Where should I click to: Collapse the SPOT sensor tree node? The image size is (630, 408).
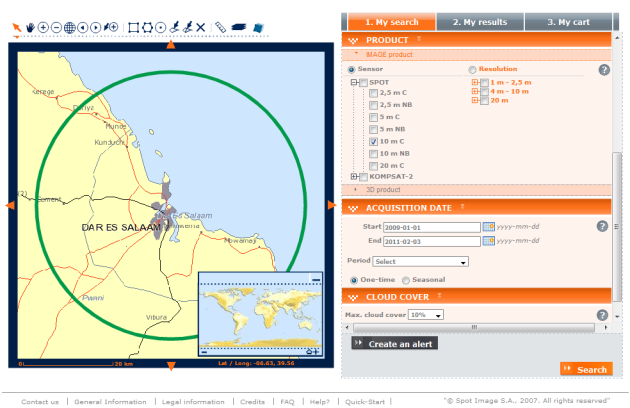(354, 82)
